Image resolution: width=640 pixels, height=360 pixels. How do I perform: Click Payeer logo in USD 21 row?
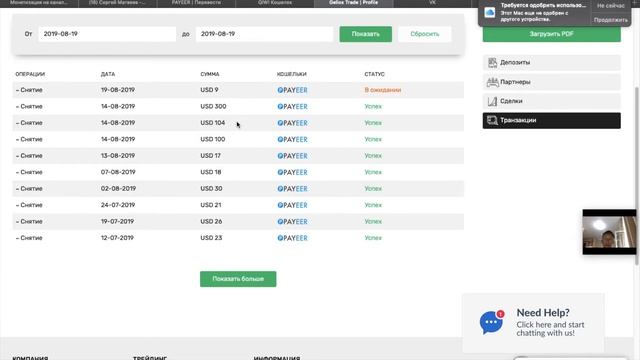pyautogui.click(x=292, y=205)
